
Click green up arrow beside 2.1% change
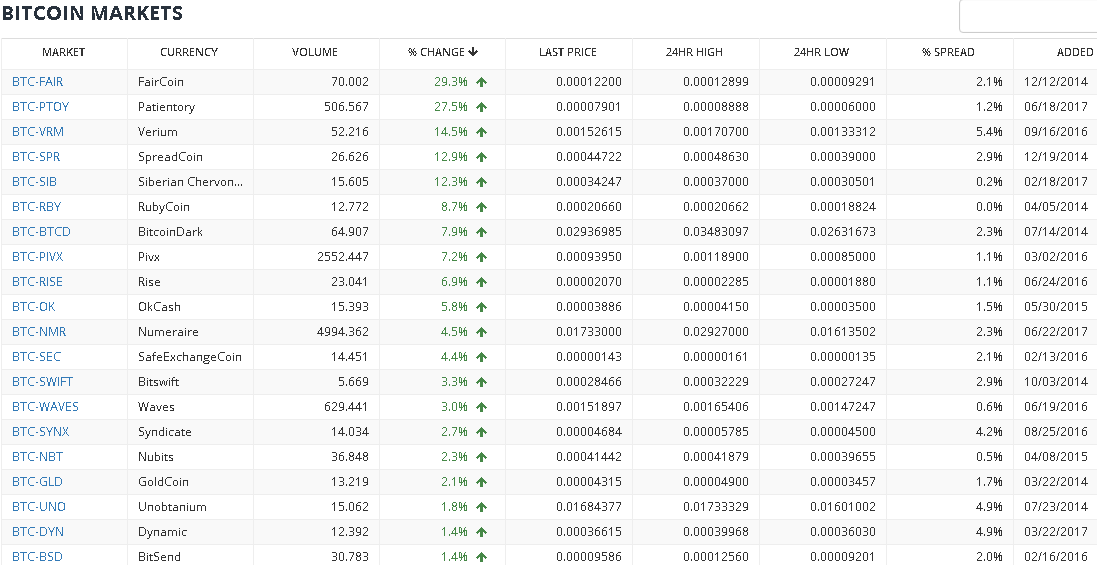[x=481, y=482]
